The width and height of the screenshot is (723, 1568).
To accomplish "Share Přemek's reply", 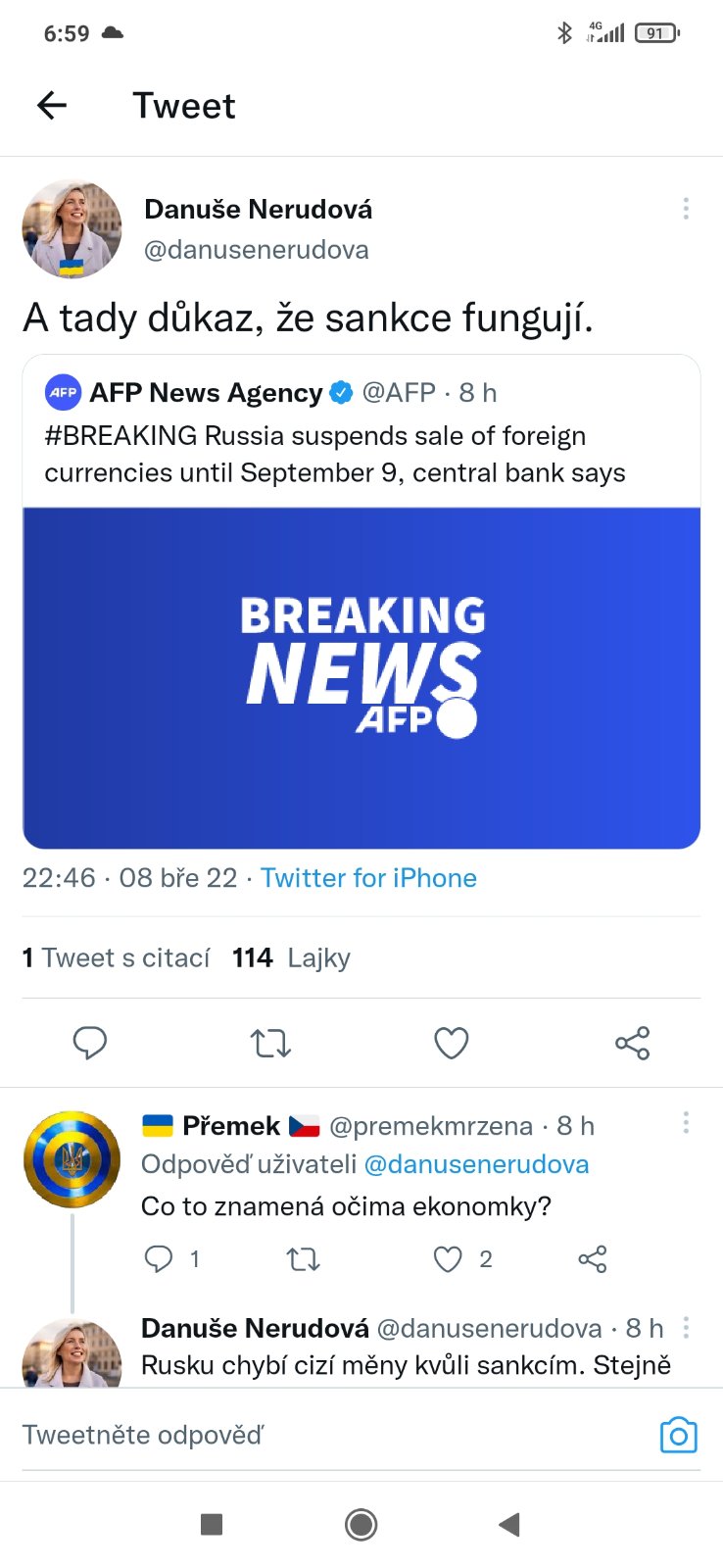I will 592,1258.
